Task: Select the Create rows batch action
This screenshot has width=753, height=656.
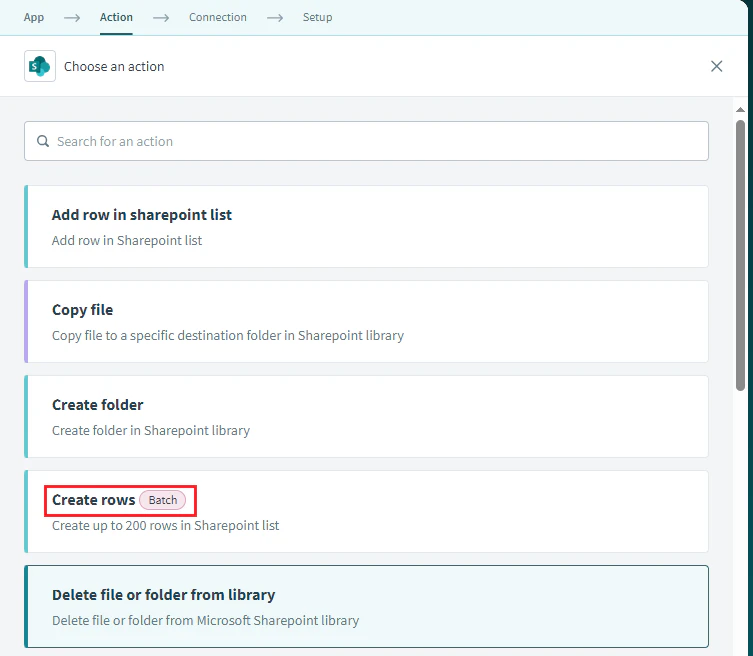Action: tap(366, 512)
